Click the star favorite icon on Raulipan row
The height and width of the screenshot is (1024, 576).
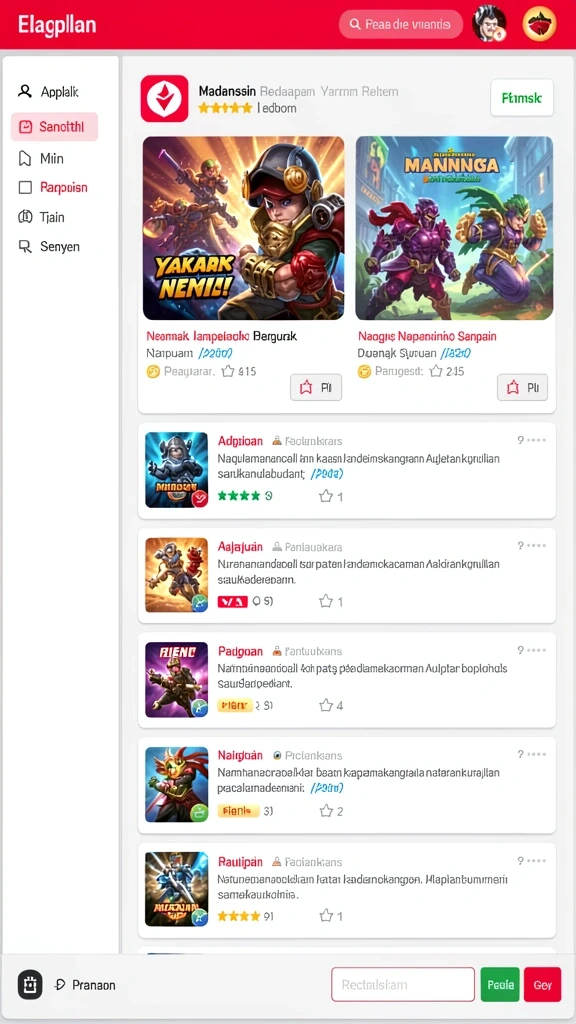(x=326, y=916)
